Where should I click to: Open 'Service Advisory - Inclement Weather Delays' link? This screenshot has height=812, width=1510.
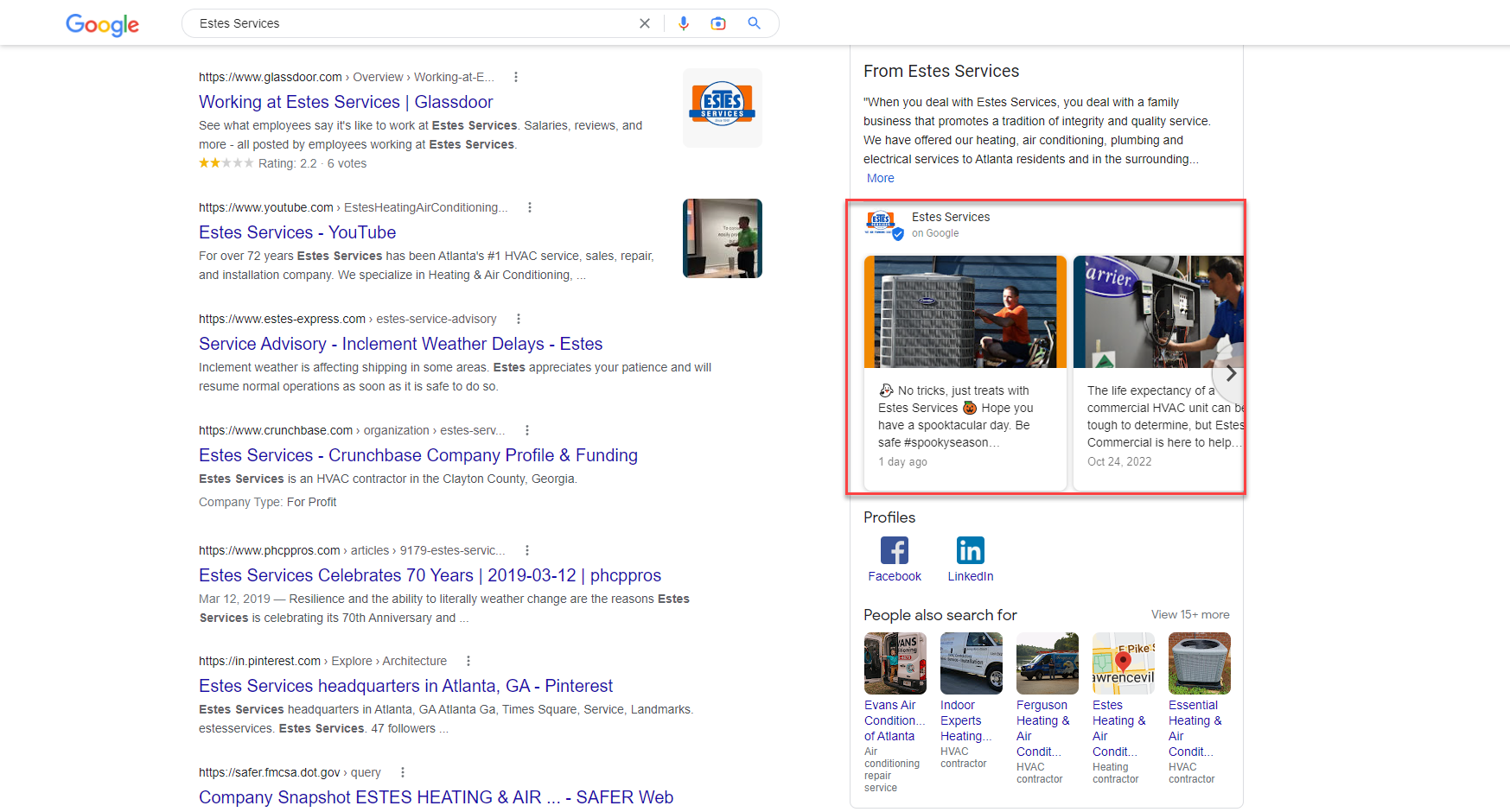coord(400,344)
